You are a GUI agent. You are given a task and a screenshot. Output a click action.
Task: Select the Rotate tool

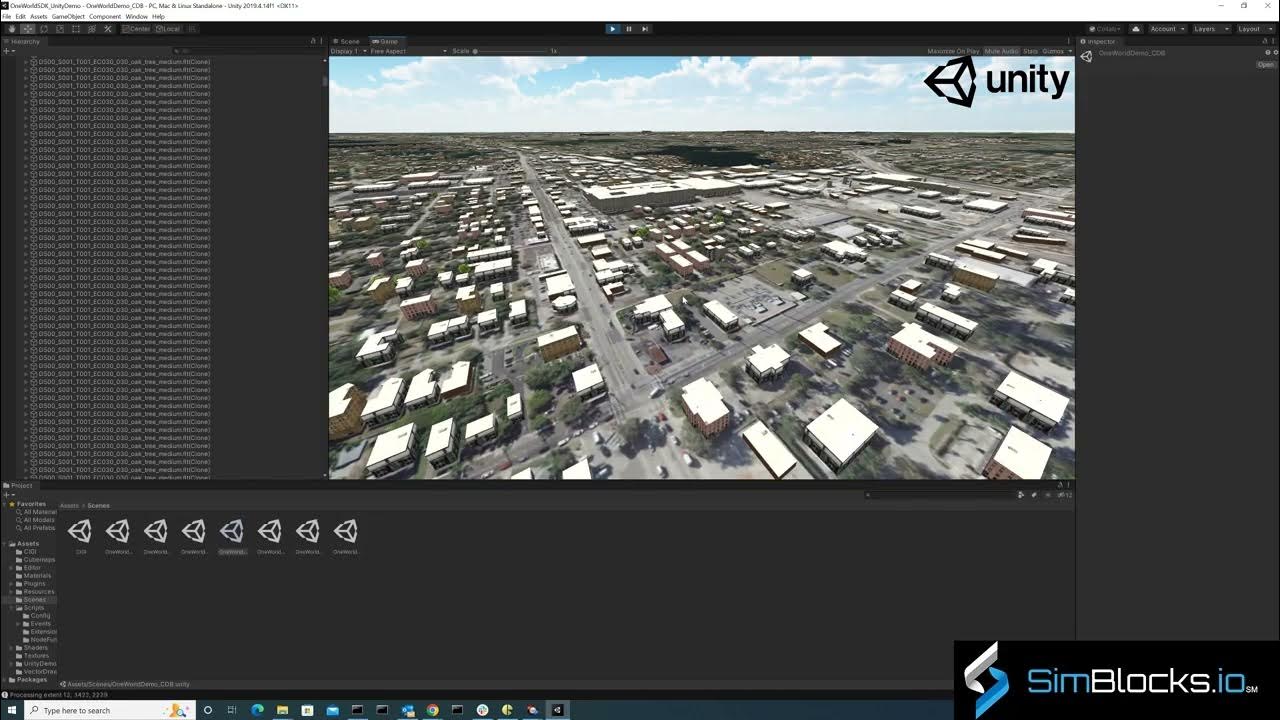pos(44,28)
